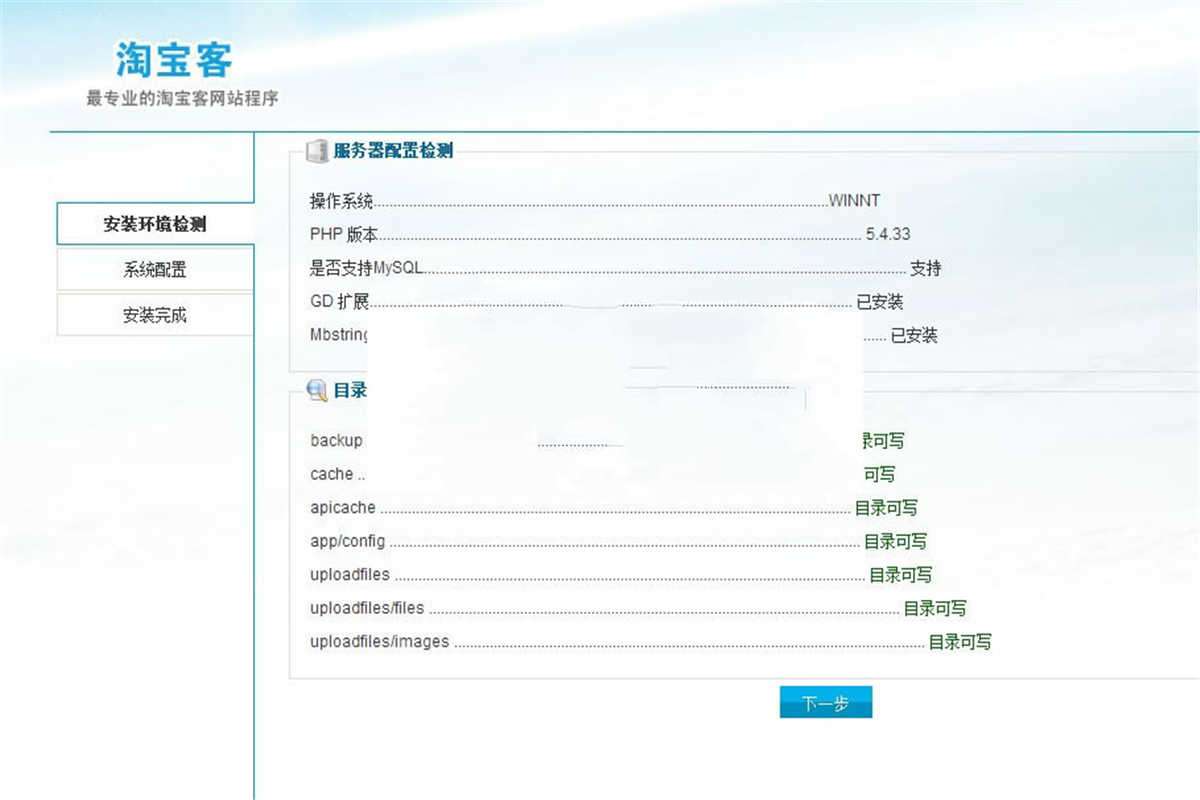Viewport: 1200px width, 800px height.
Task: Click the magnifier icon beside 目录 heading
Action: pyautogui.click(x=317, y=390)
